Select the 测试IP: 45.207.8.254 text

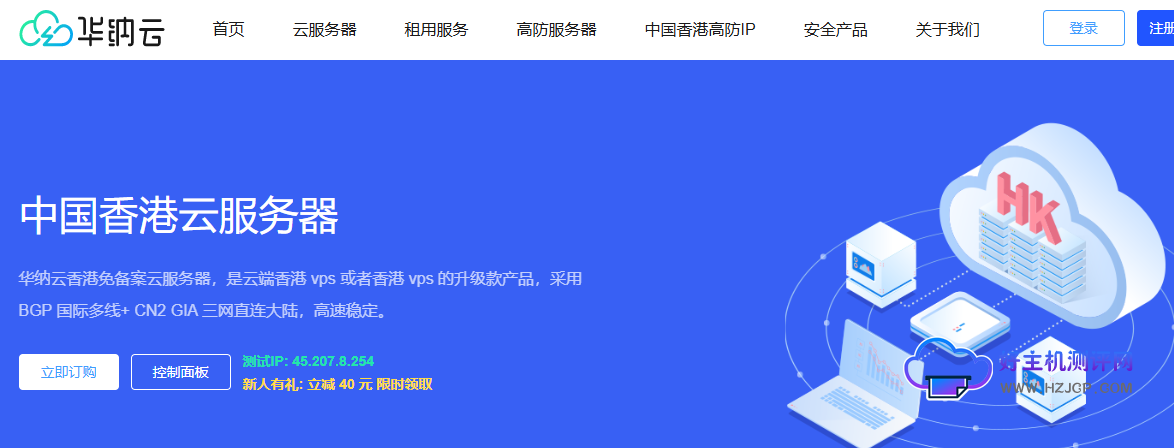[x=308, y=361]
